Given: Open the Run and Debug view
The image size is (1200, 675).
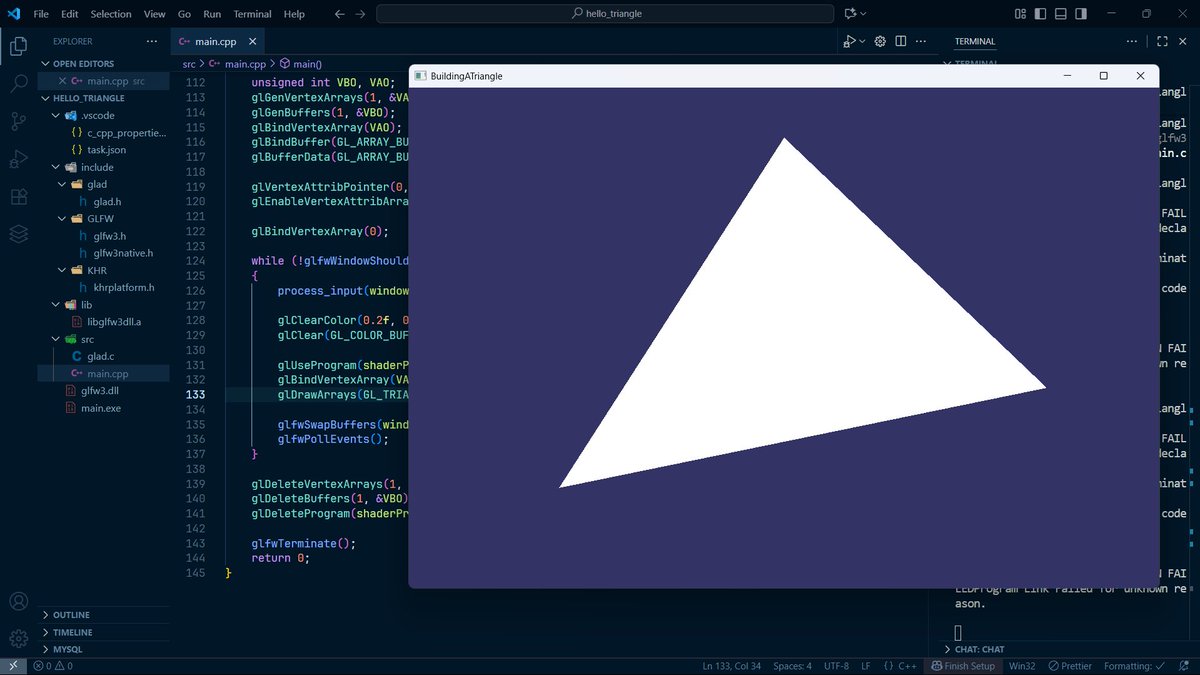Looking at the screenshot, I should 18,159.
